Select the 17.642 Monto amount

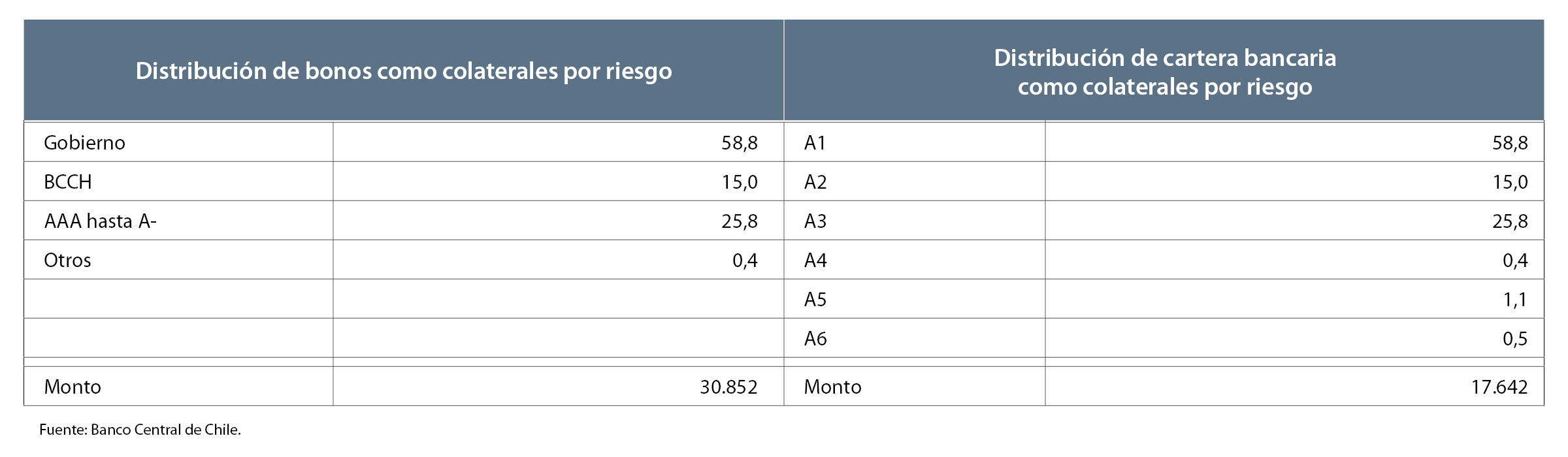tap(1499, 387)
